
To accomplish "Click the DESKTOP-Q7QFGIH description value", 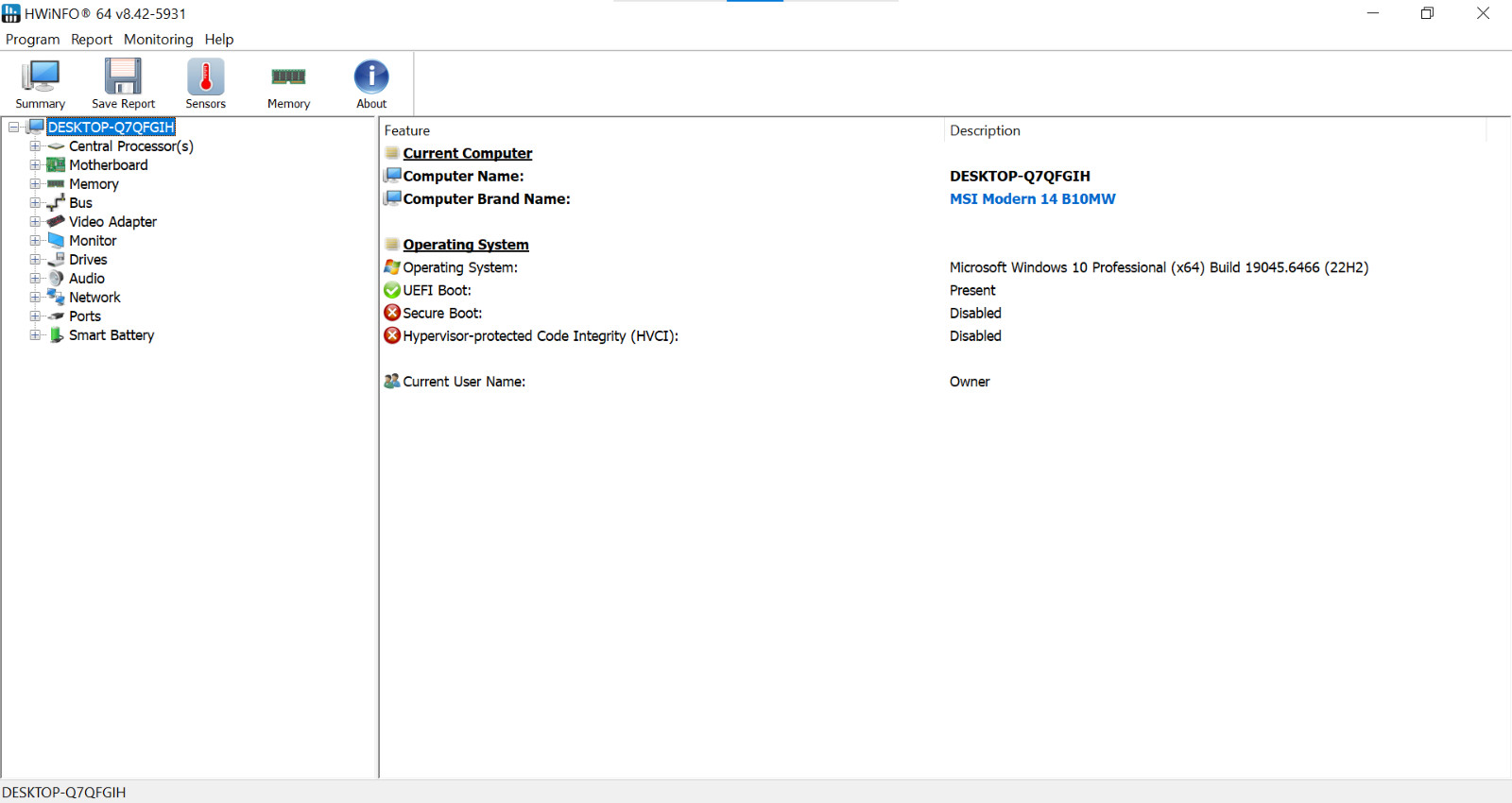I will pos(1020,177).
